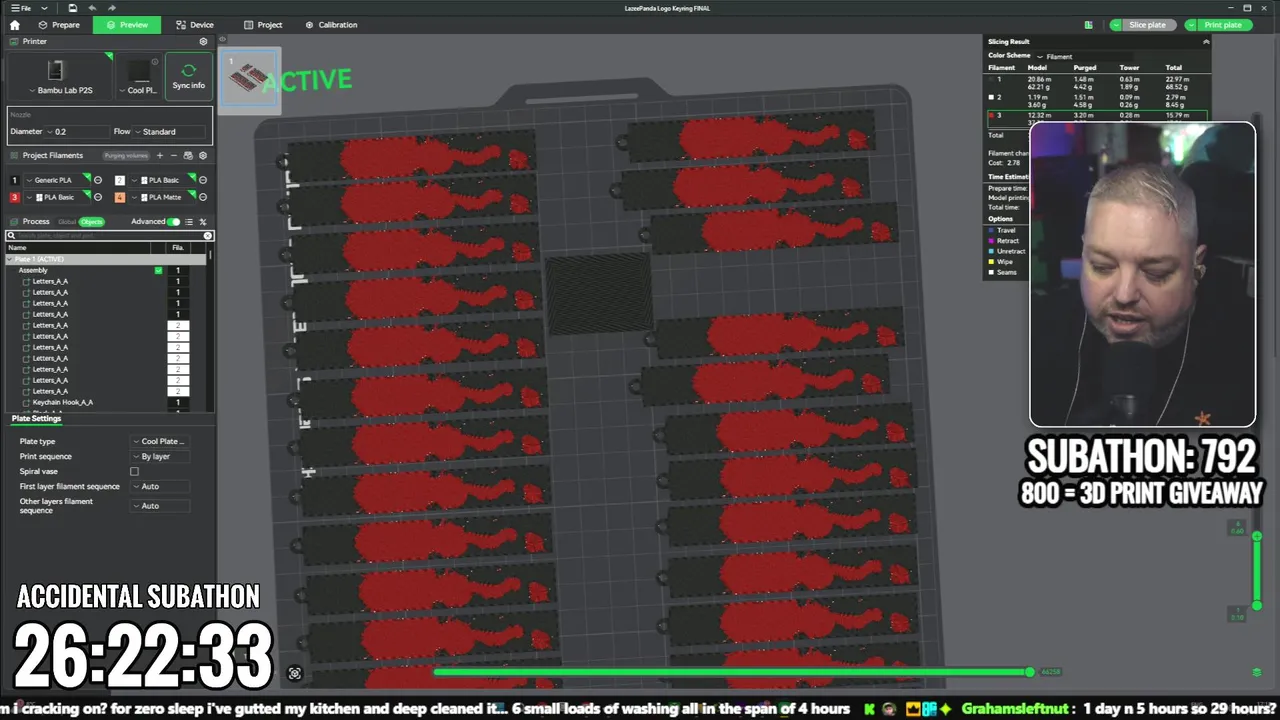Open the nozzle Diameter dropdown
The image size is (1280, 720).
pyautogui.click(x=78, y=131)
